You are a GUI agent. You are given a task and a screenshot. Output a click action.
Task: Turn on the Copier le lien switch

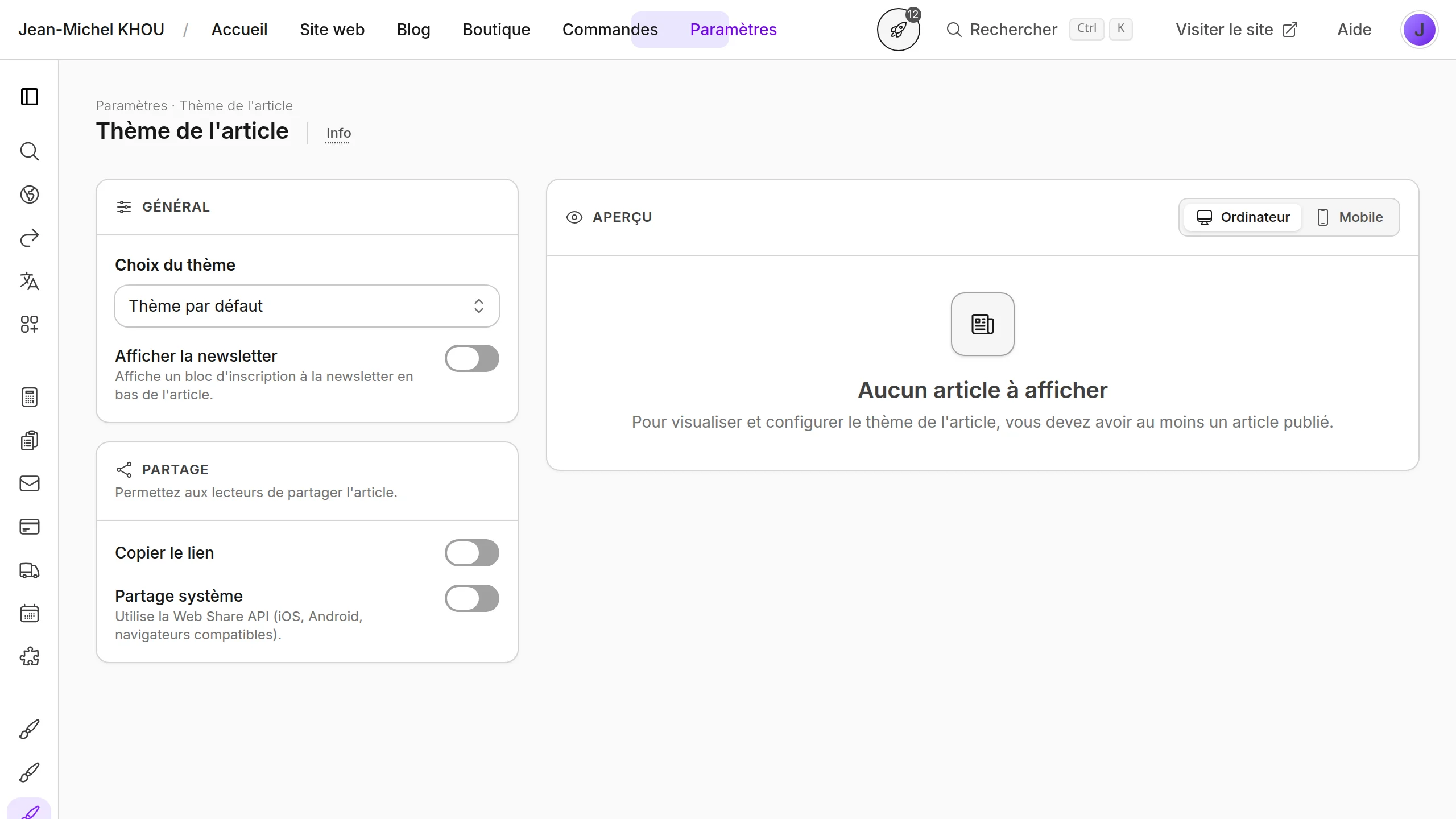[472, 553]
